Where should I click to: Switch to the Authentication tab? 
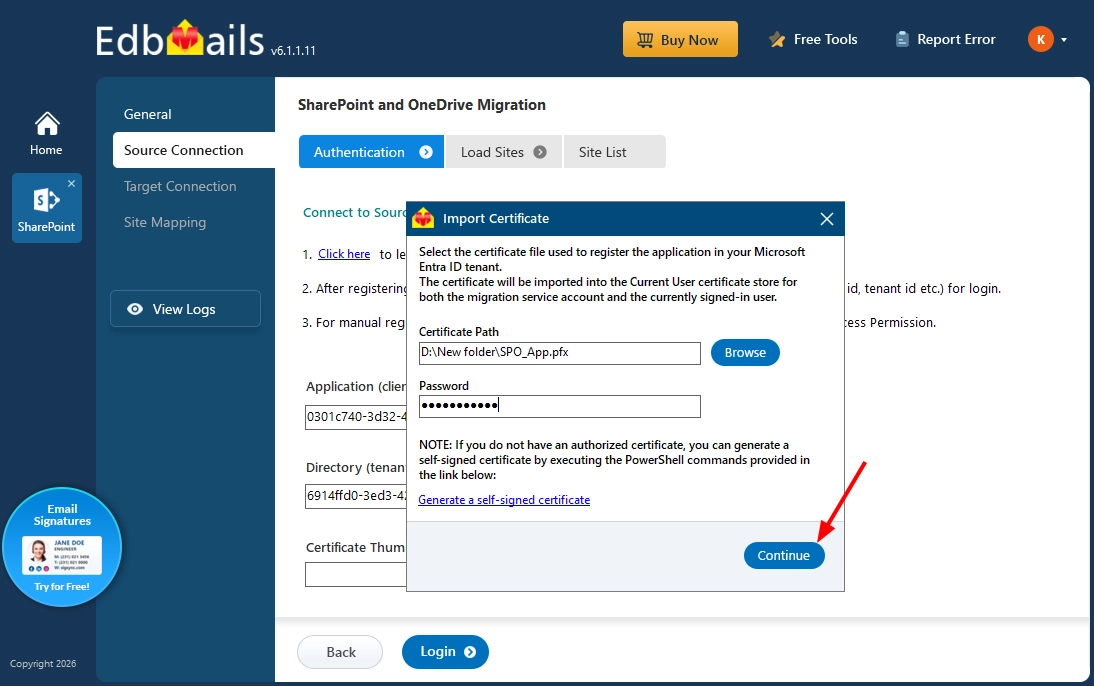click(x=371, y=151)
